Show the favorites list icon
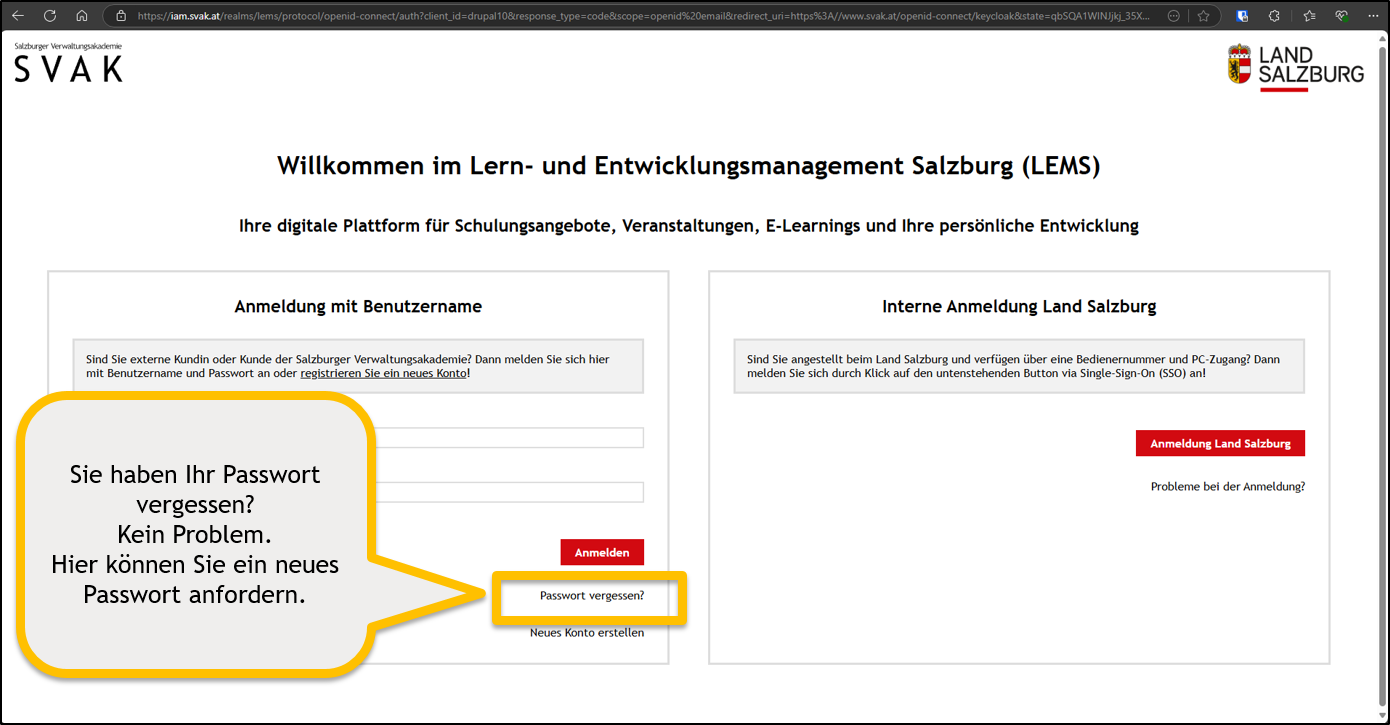 click(x=1310, y=16)
